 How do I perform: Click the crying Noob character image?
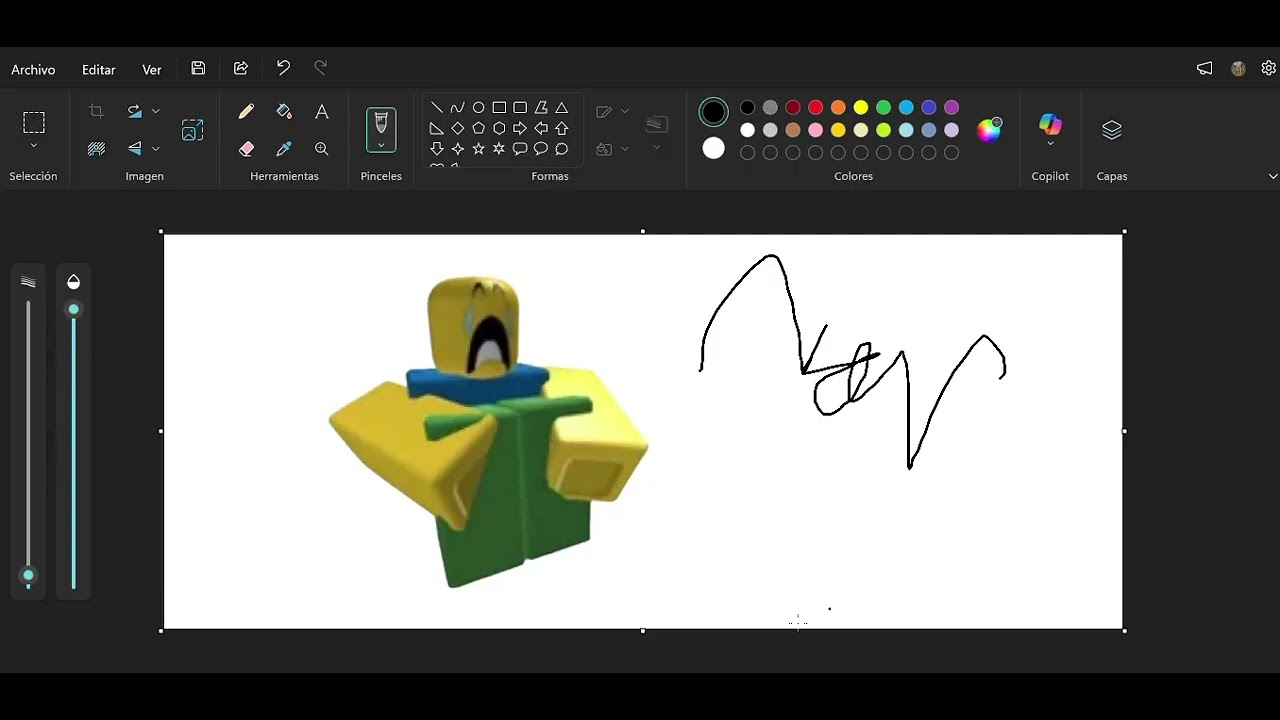(489, 432)
